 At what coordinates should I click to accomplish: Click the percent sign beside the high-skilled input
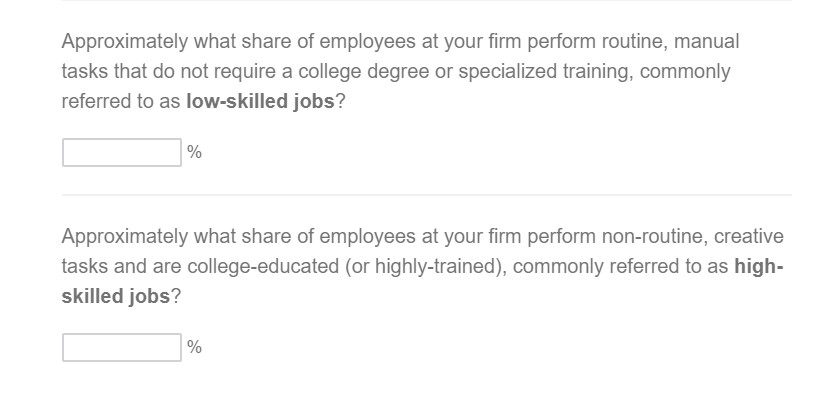194,347
